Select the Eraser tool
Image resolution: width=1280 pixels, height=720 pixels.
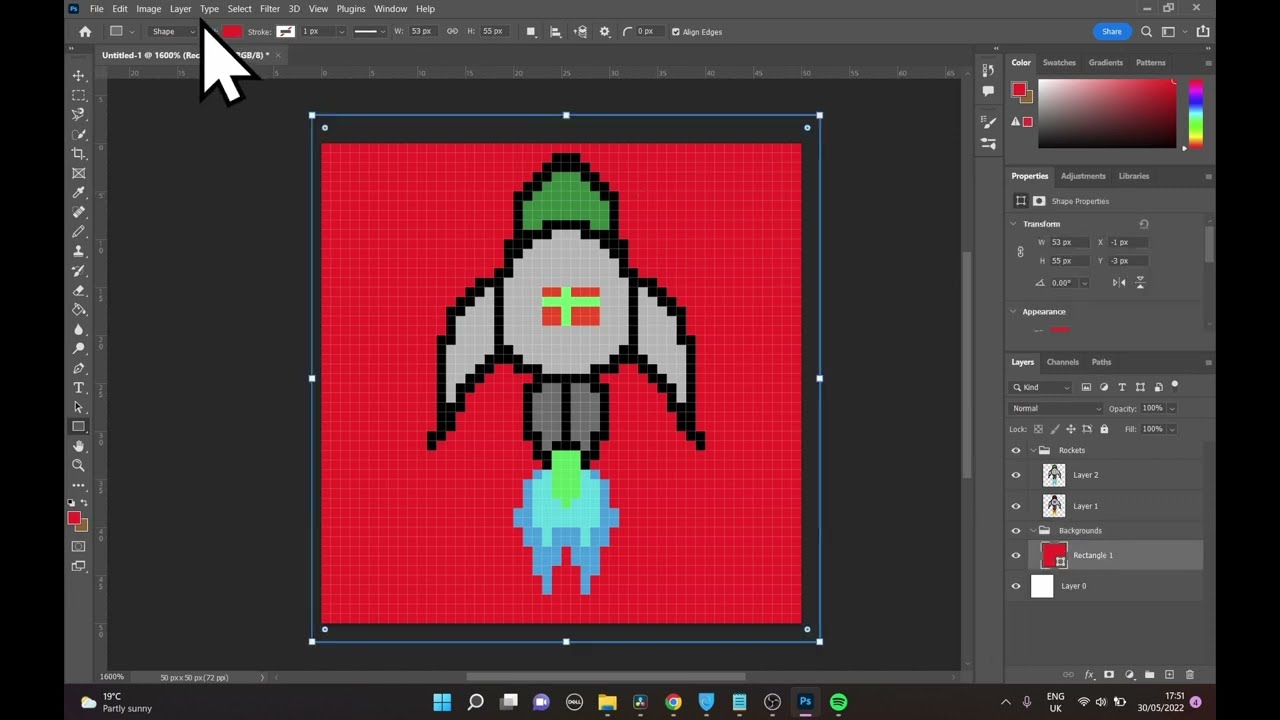pyautogui.click(x=78, y=290)
